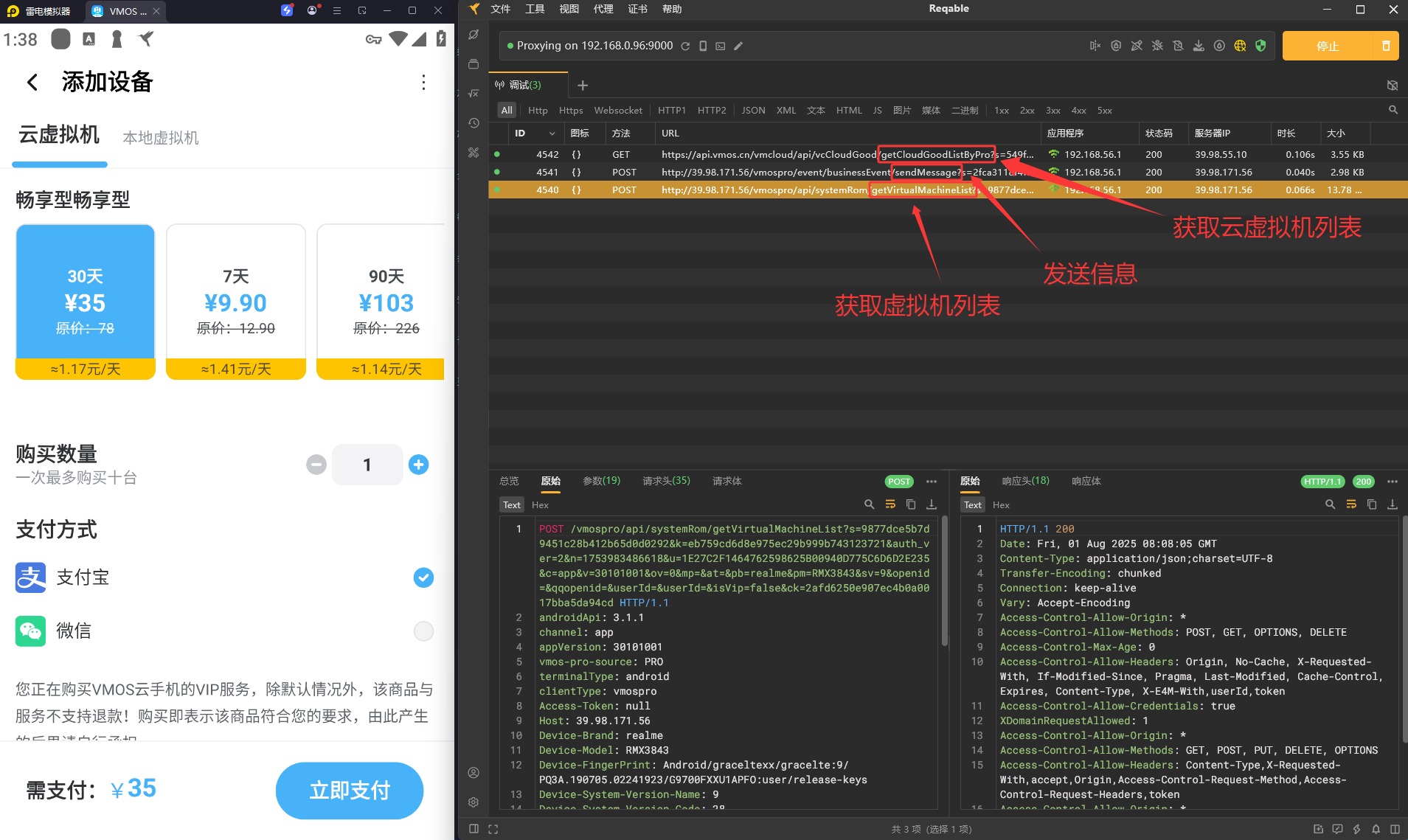Download response raw content icon

coord(1393,504)
